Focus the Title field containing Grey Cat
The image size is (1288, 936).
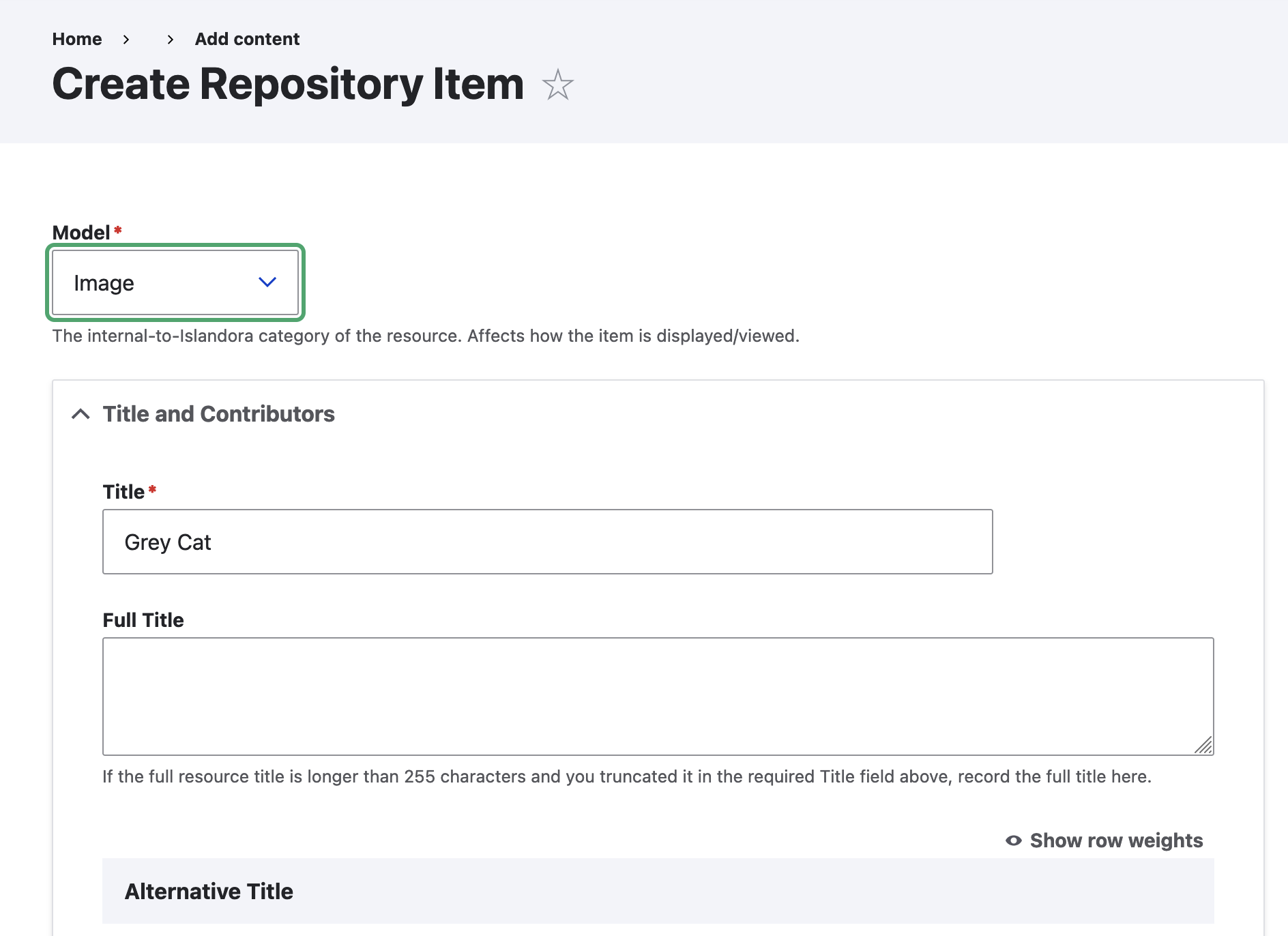(x=547, y=542)
